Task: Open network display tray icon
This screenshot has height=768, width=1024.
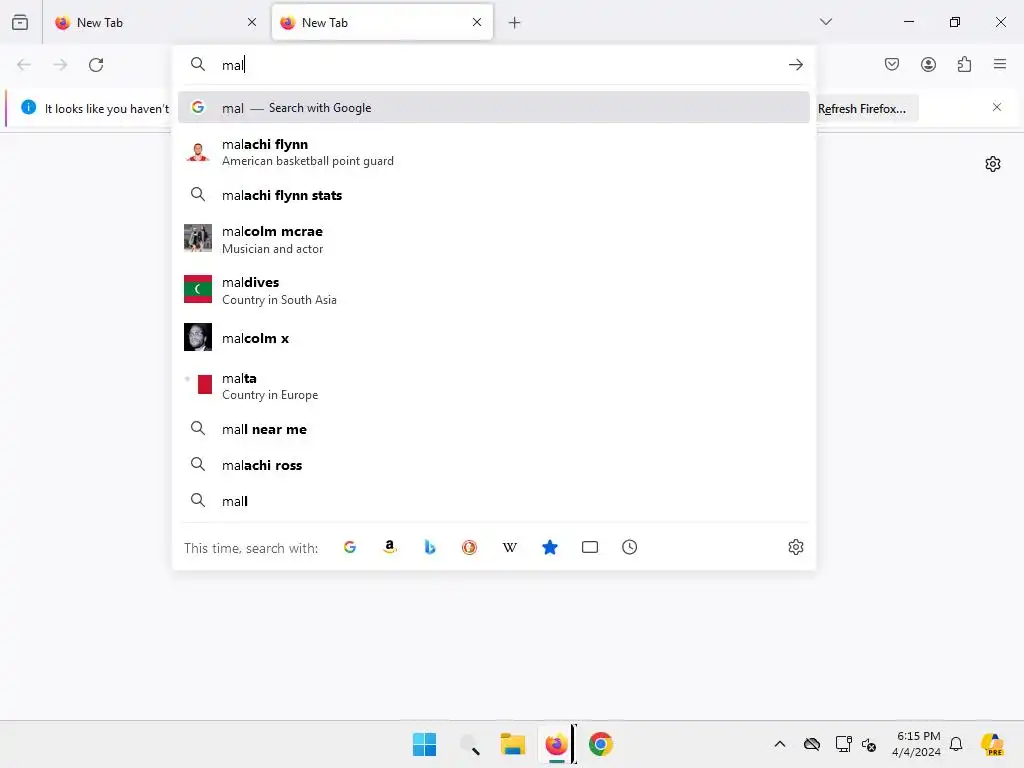Action: 843,744
